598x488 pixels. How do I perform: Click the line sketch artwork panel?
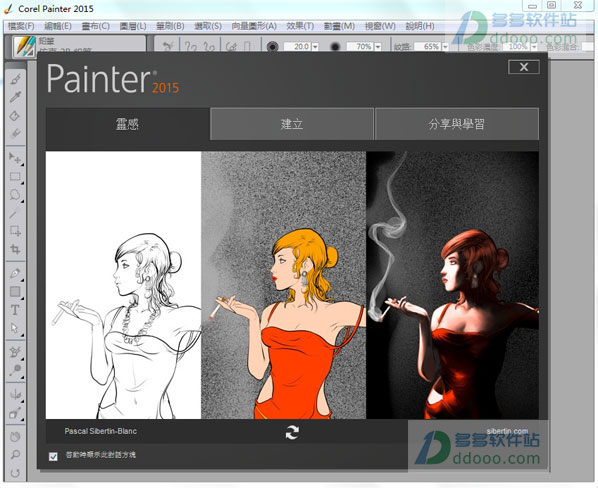point(123,285)
